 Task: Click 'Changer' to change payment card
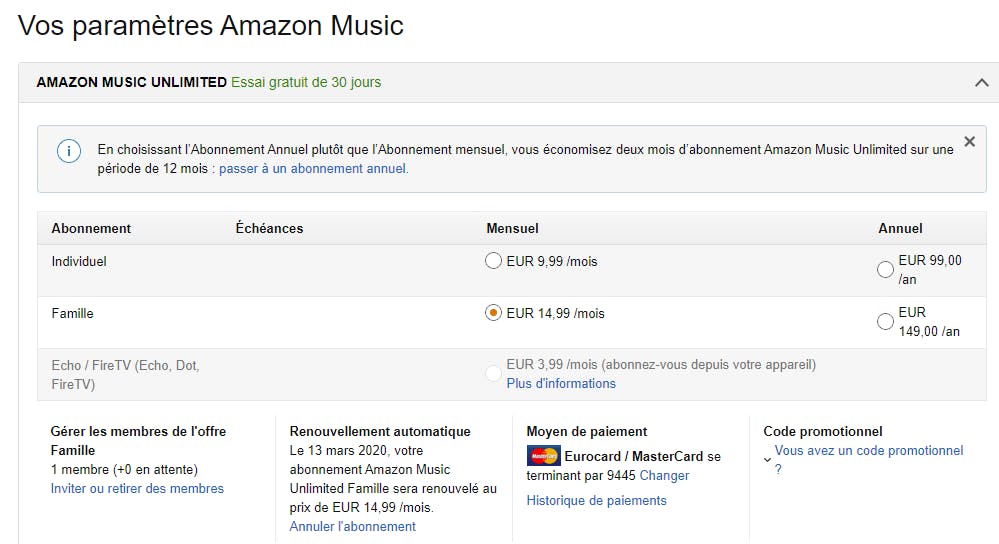(664, 475)
